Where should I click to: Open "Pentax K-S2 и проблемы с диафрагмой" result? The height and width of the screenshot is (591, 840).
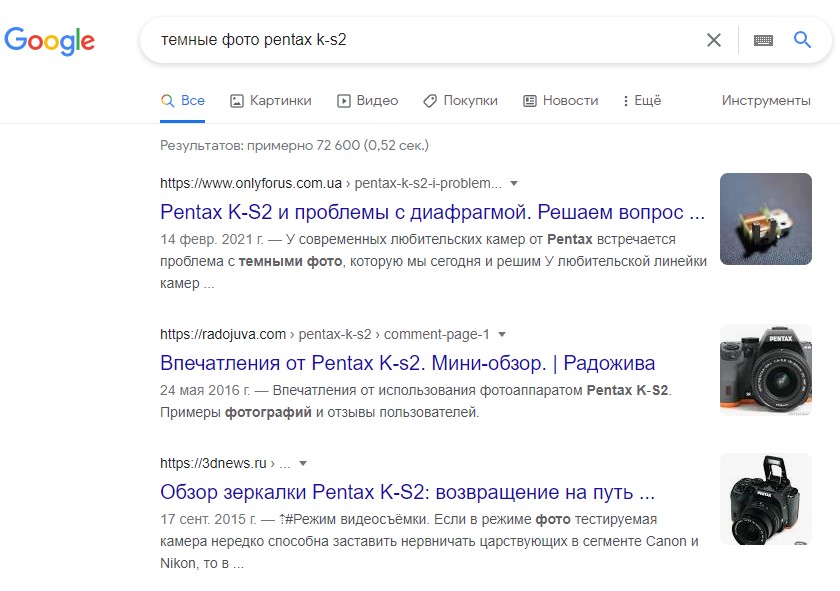(432, 212)
